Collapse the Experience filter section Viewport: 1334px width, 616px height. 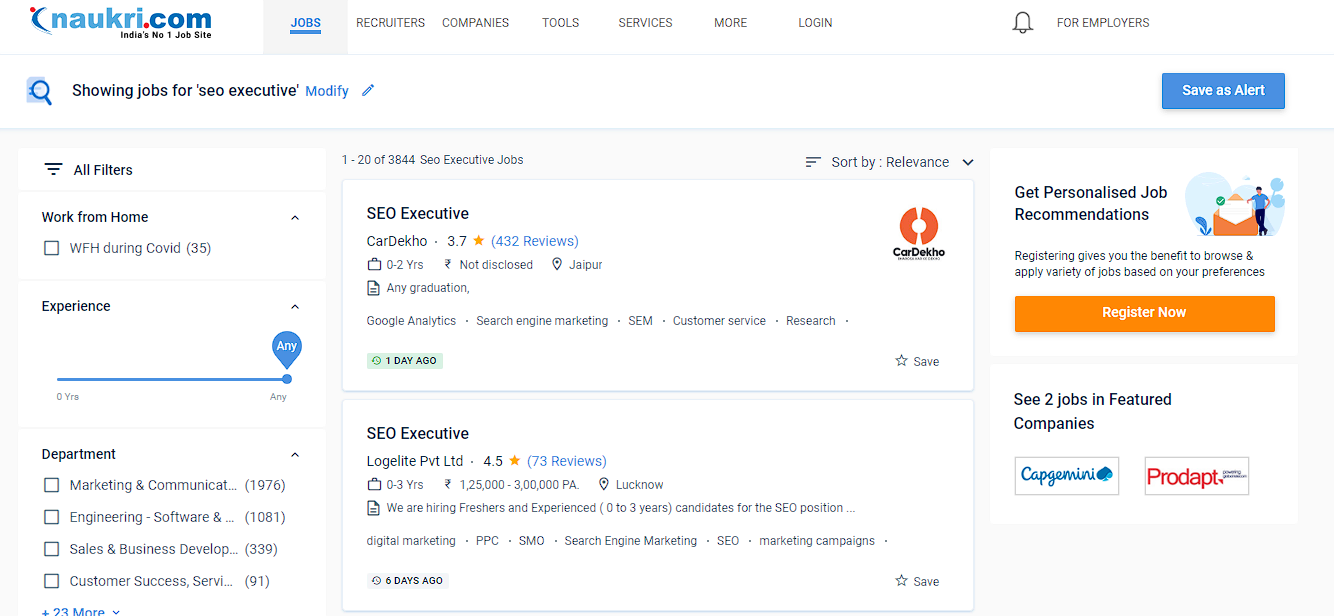pyautogui.click(x=294, y=306)
